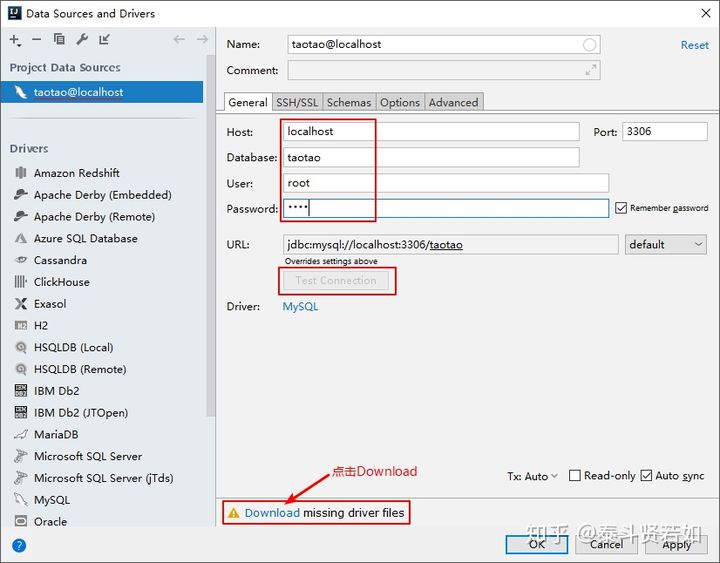The image size is (720, 563).
Task: Click the Port field showing 3306
Action: (x=664, y=131)
